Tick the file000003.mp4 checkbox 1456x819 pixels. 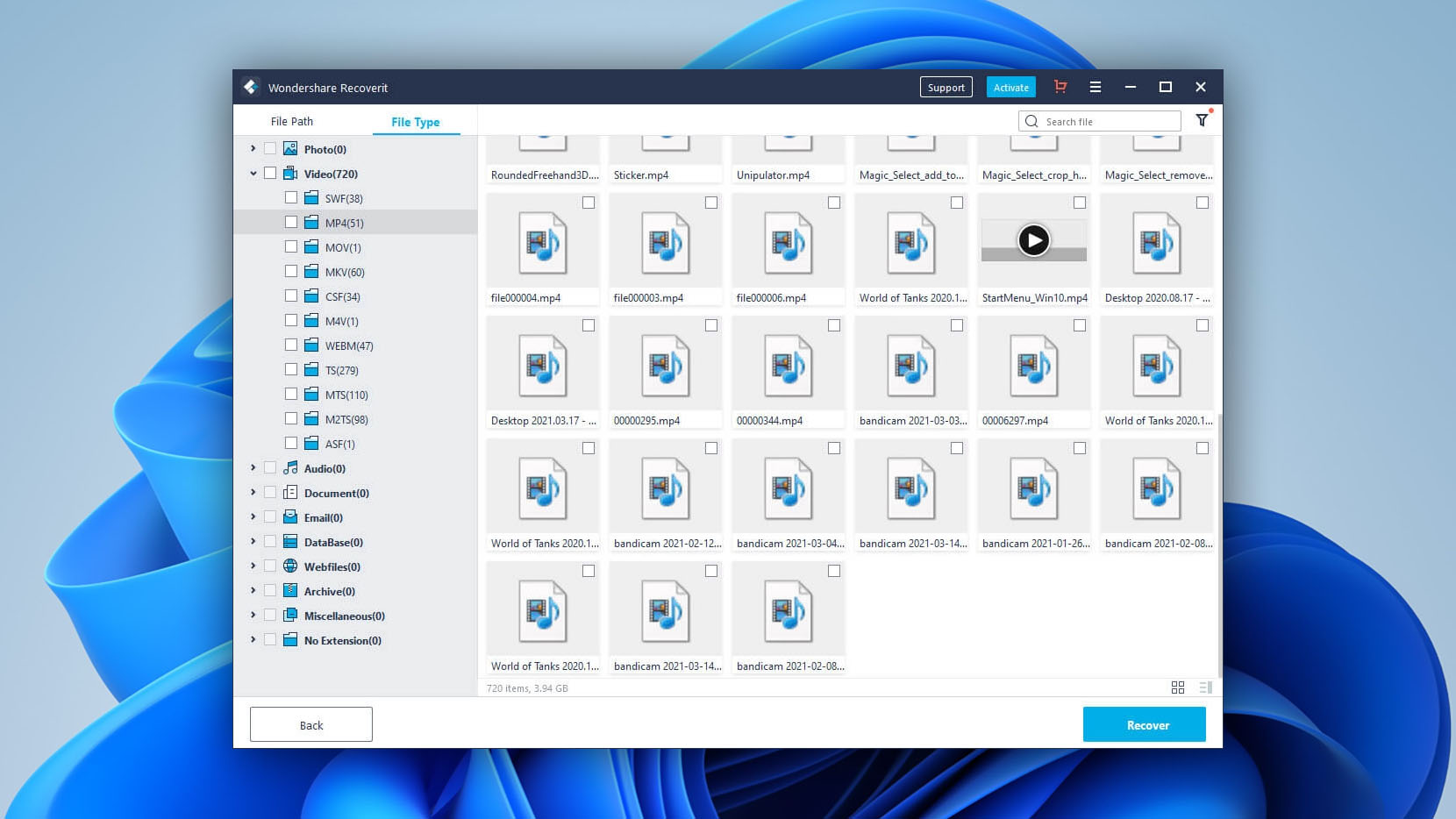click(711, 203)
